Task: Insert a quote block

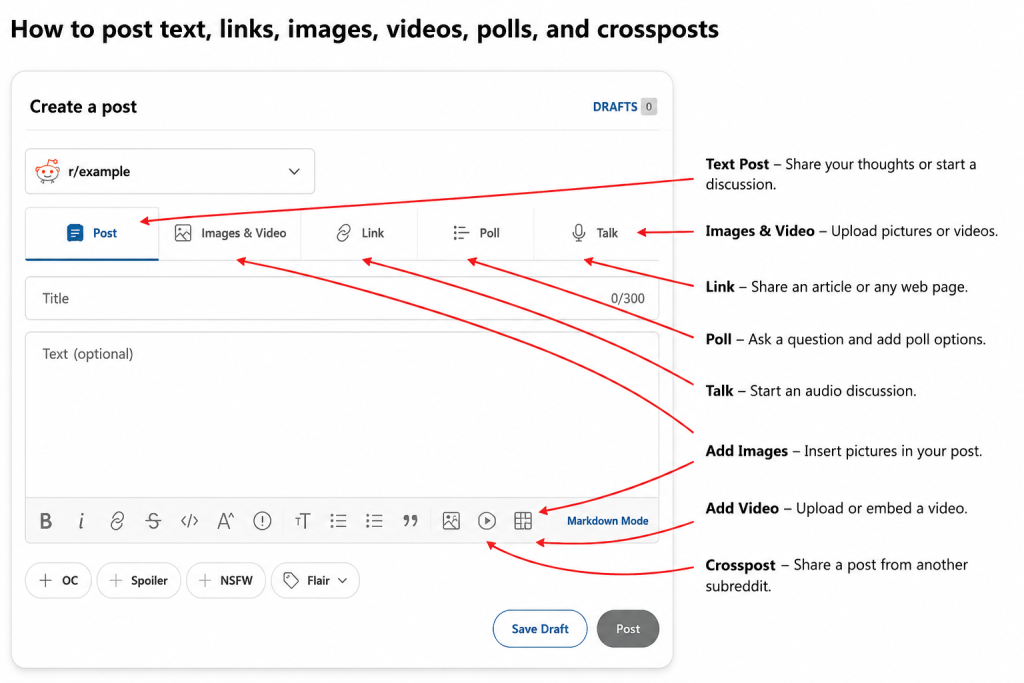Action: point(410,520)
